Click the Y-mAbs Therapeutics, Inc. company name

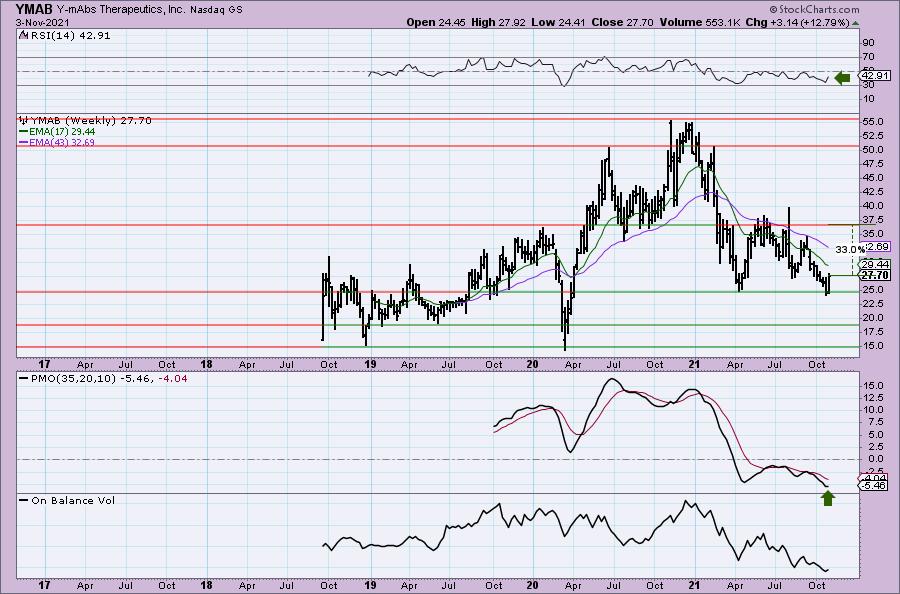tap(122, 10)
